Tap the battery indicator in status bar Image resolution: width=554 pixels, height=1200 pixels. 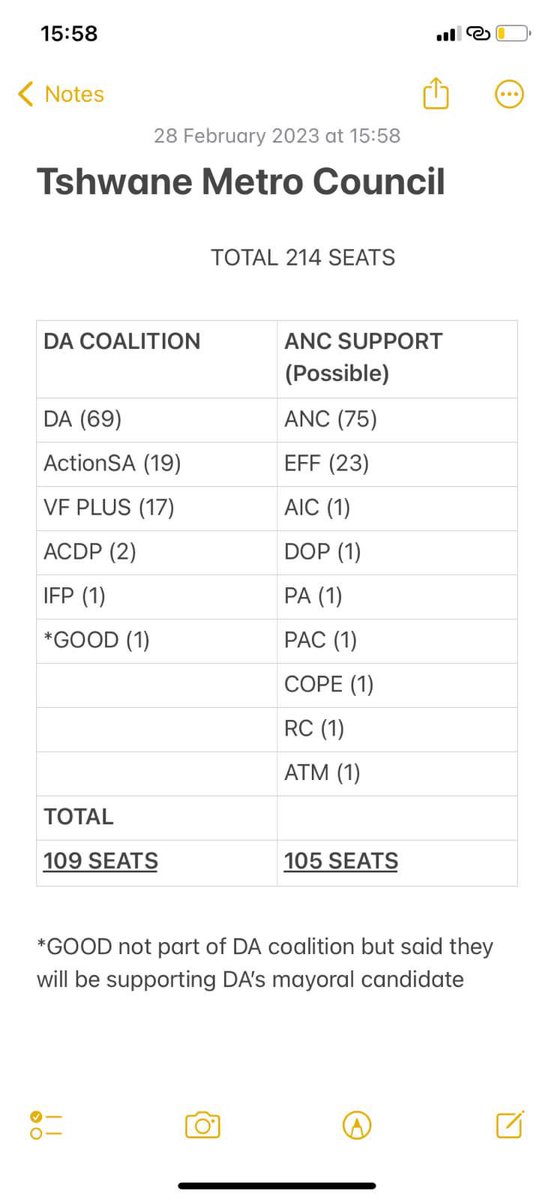click(x=512, y=35)
